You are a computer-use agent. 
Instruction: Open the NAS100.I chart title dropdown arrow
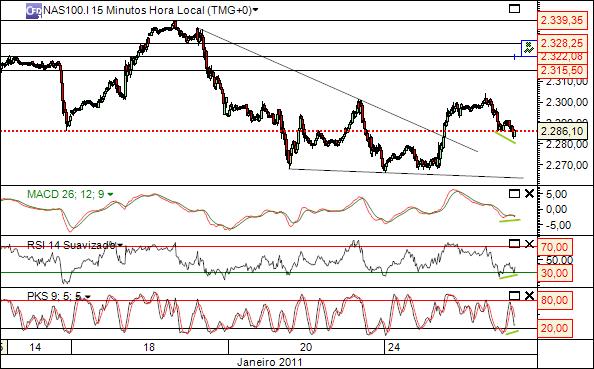coord(255,11)
